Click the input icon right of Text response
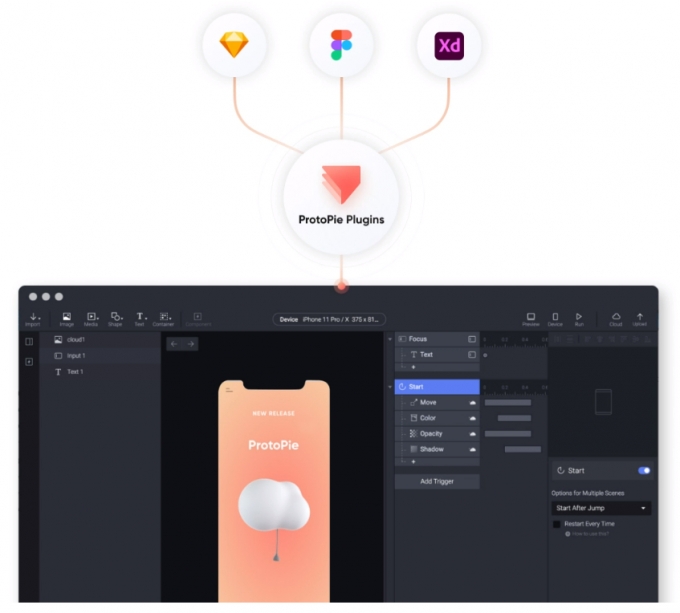The image size is (680, 613). click(472, 355)
